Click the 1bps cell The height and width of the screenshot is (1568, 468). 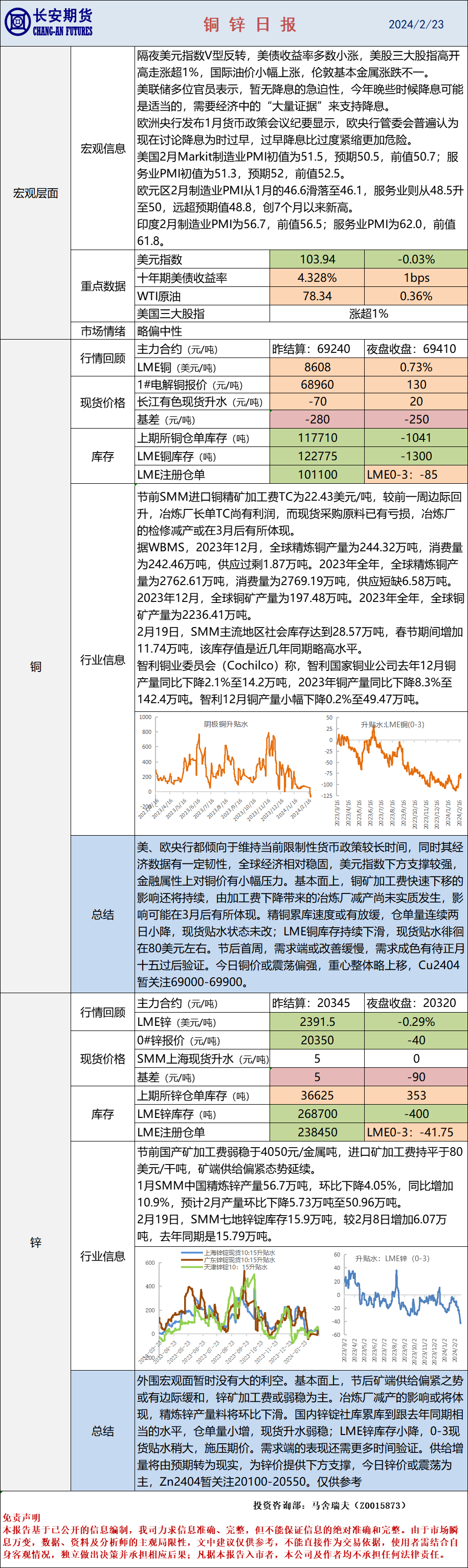(x=416, y=278)
